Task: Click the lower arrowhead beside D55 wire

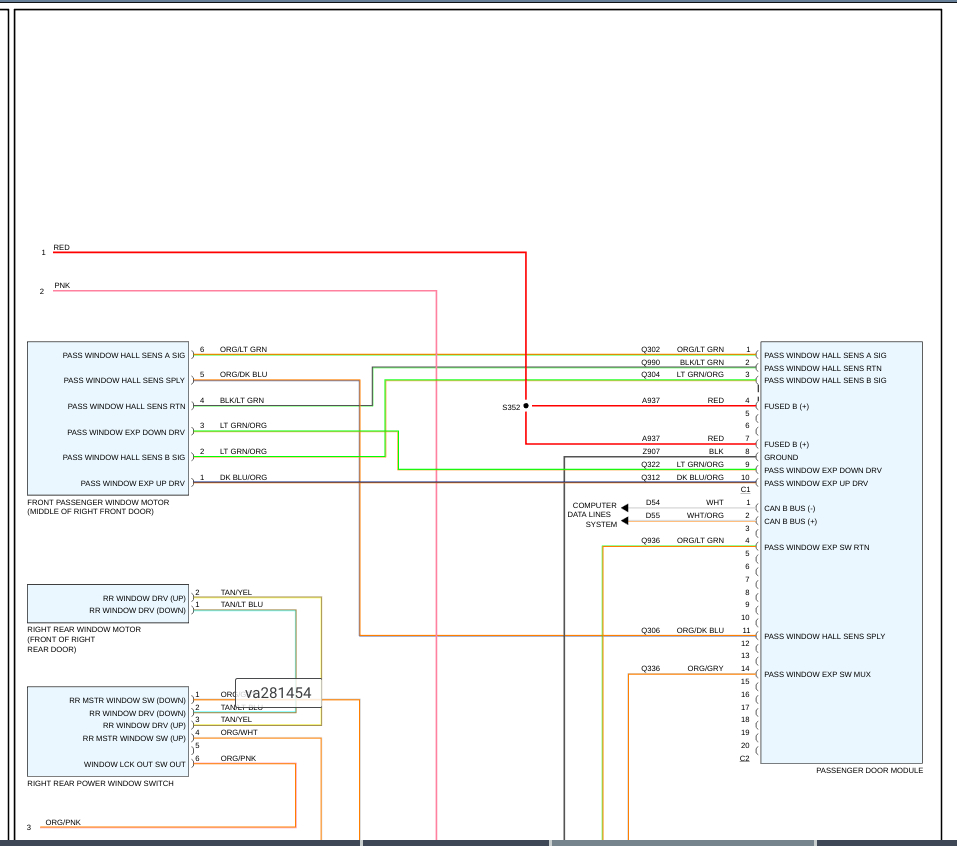Action: (x=624, y=521)
